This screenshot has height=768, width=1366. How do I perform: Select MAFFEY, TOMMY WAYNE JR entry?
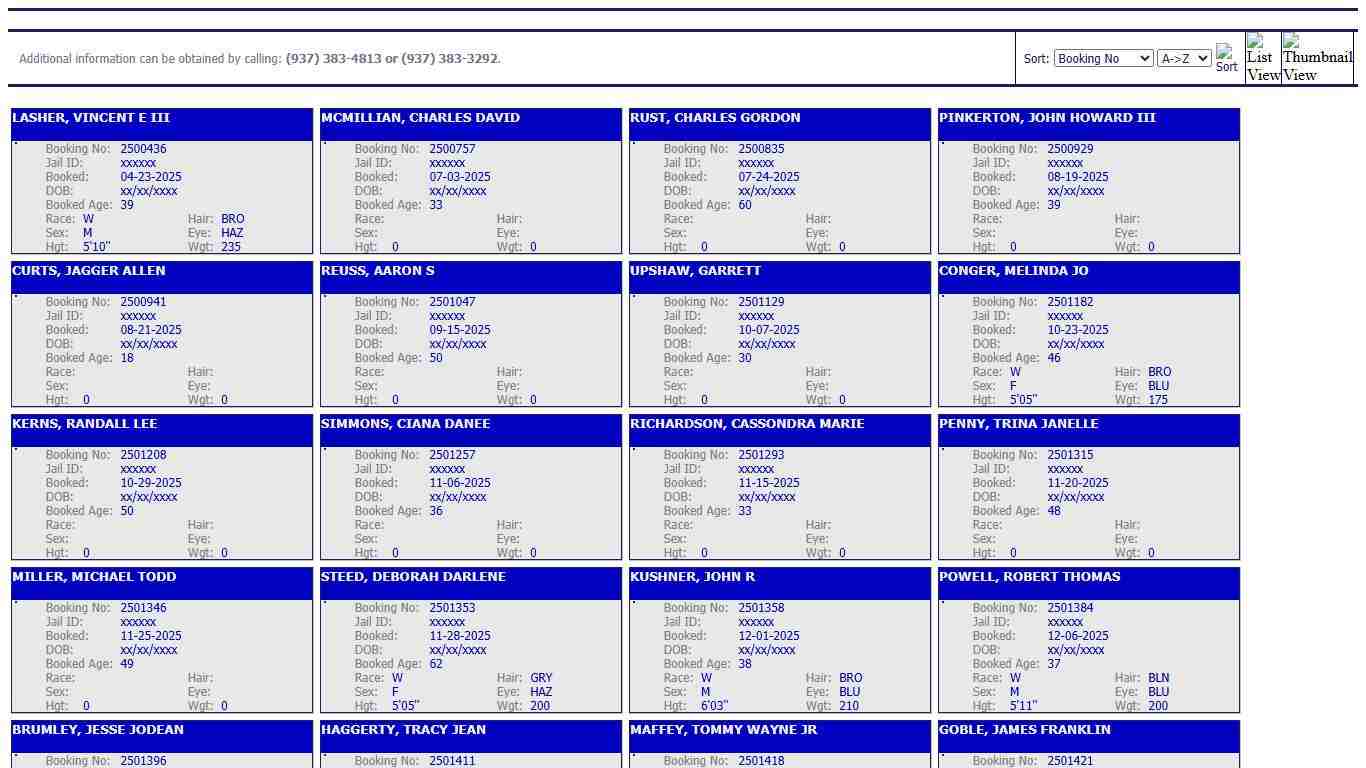click(x=723, y=730)
